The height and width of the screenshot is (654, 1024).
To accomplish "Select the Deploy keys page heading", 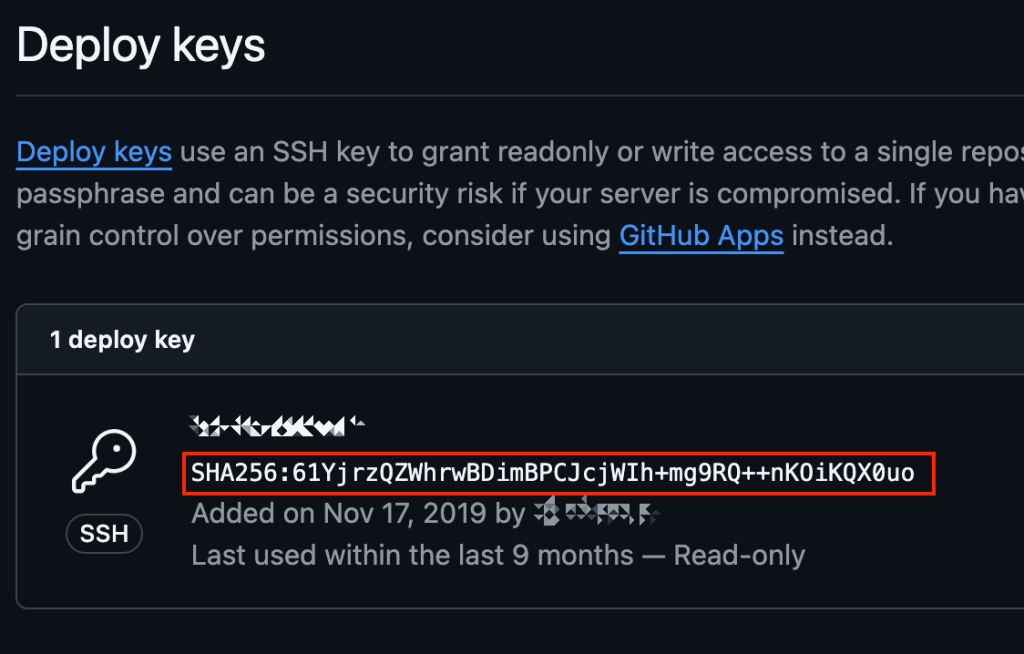I will point(140,44).
